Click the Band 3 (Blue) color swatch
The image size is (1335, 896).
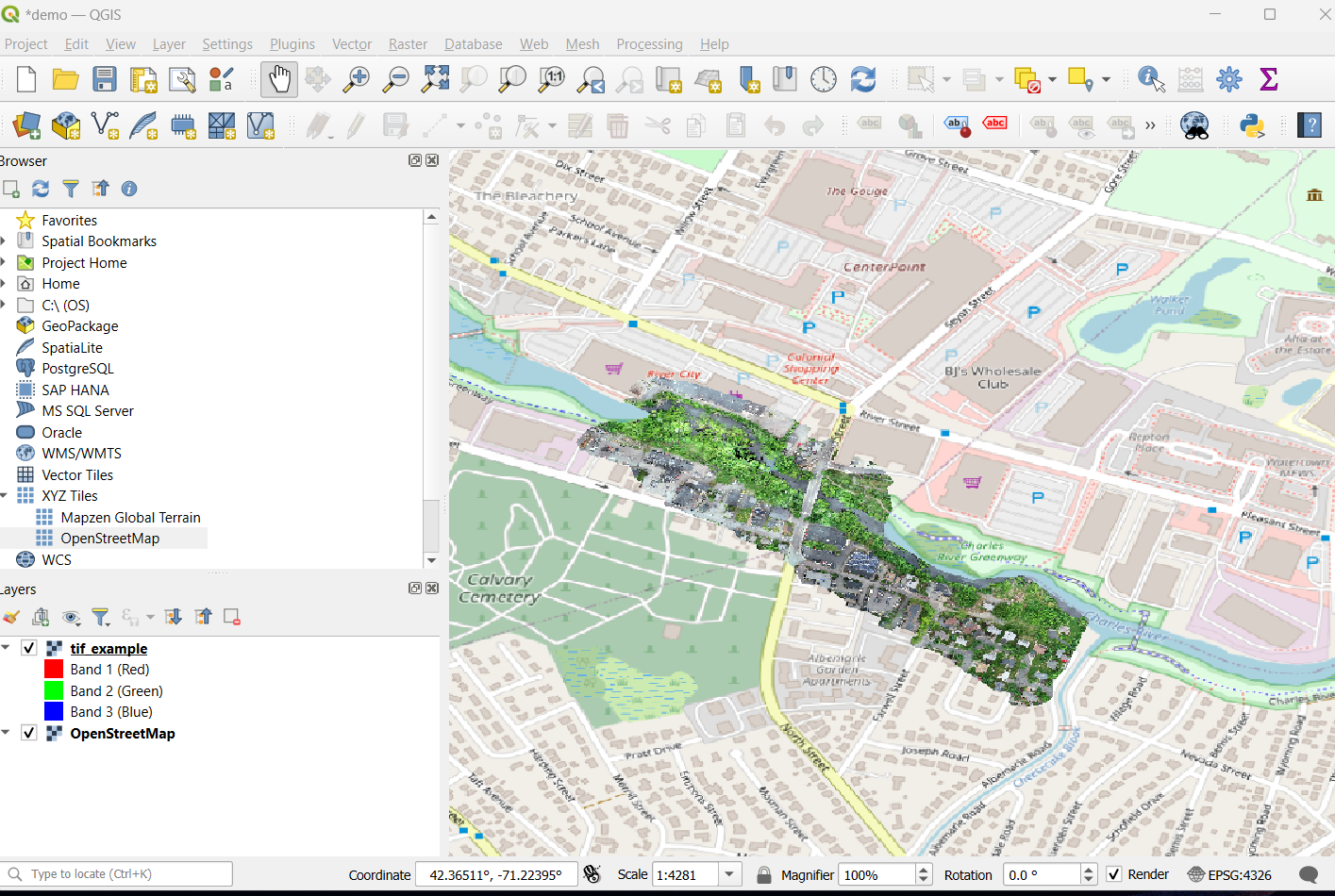pyautogui.click(x=54, y=712)
